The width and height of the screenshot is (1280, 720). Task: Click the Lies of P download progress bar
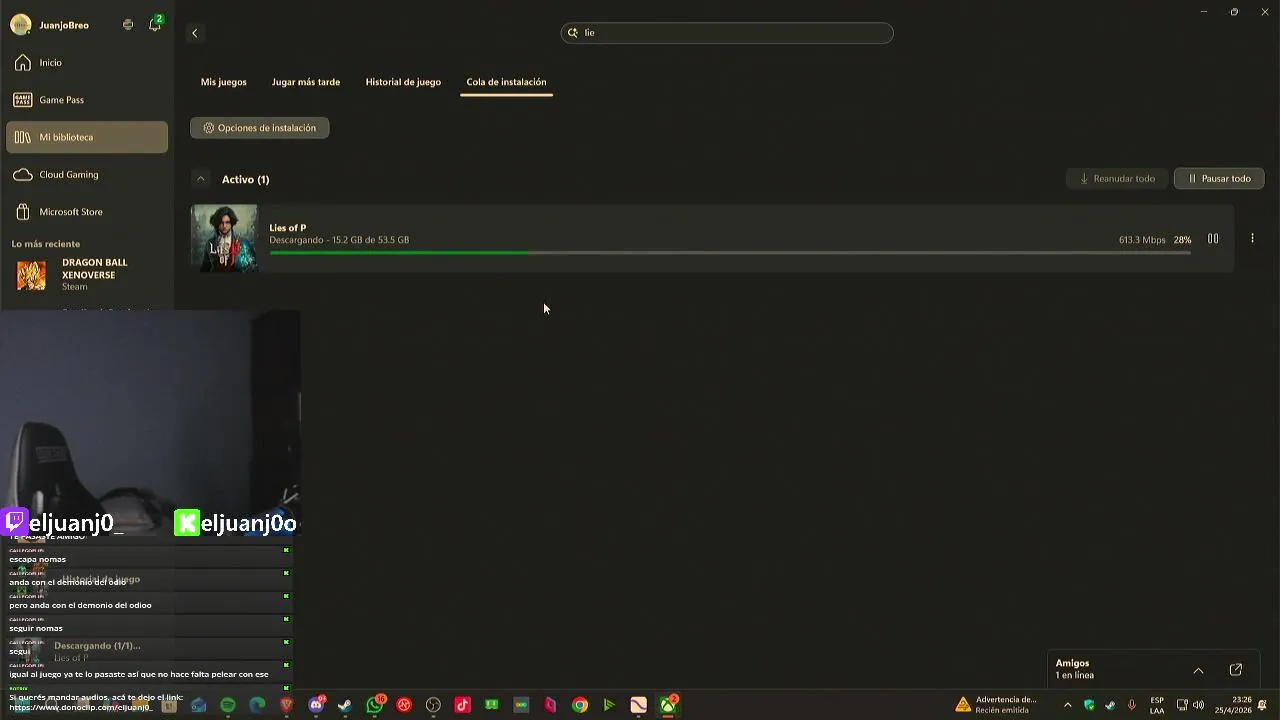coord(730,252)
